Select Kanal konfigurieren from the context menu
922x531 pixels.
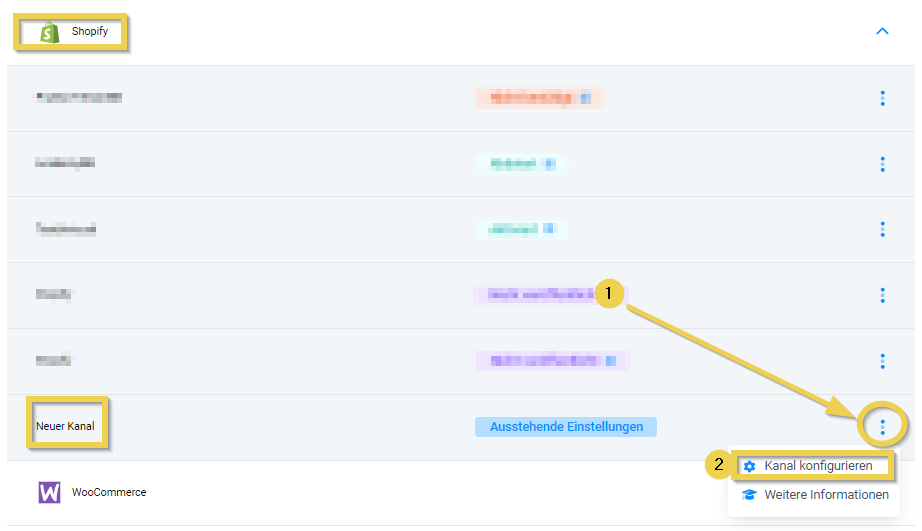point(818,466)
